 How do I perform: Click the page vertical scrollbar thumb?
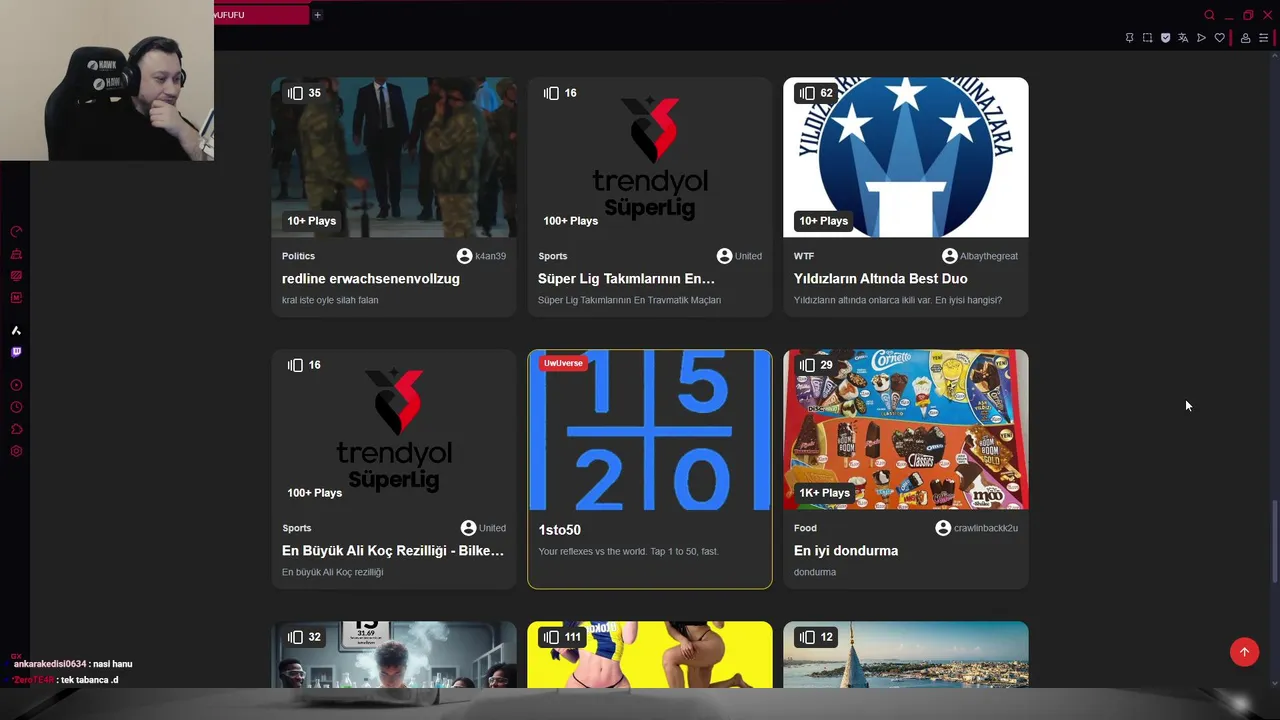(1274, 540)
